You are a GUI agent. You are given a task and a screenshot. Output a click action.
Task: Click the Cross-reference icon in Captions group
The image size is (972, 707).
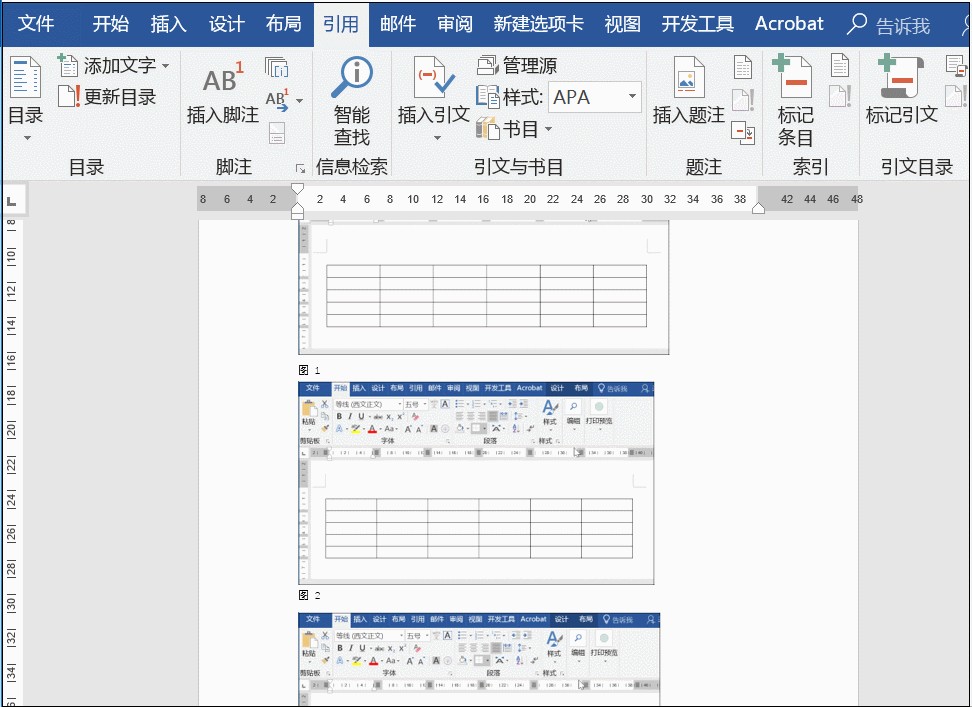click(x=742, y=131)
